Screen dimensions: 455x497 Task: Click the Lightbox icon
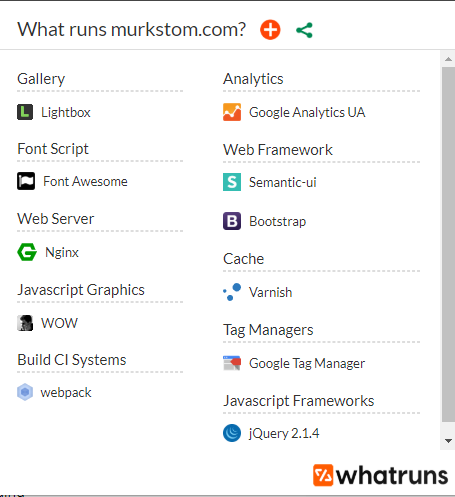[x=25, y=112]
